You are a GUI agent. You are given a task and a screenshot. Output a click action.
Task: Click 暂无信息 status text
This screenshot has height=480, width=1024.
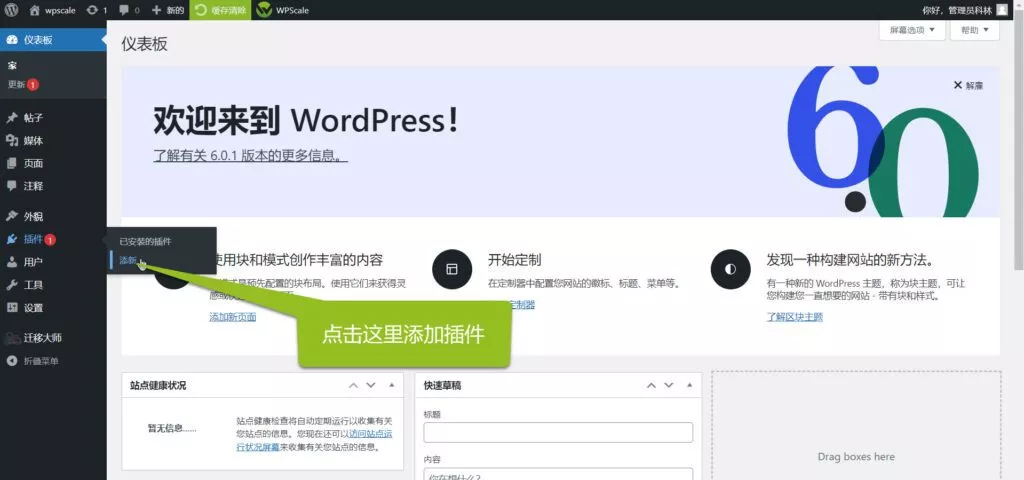point(172,429)
